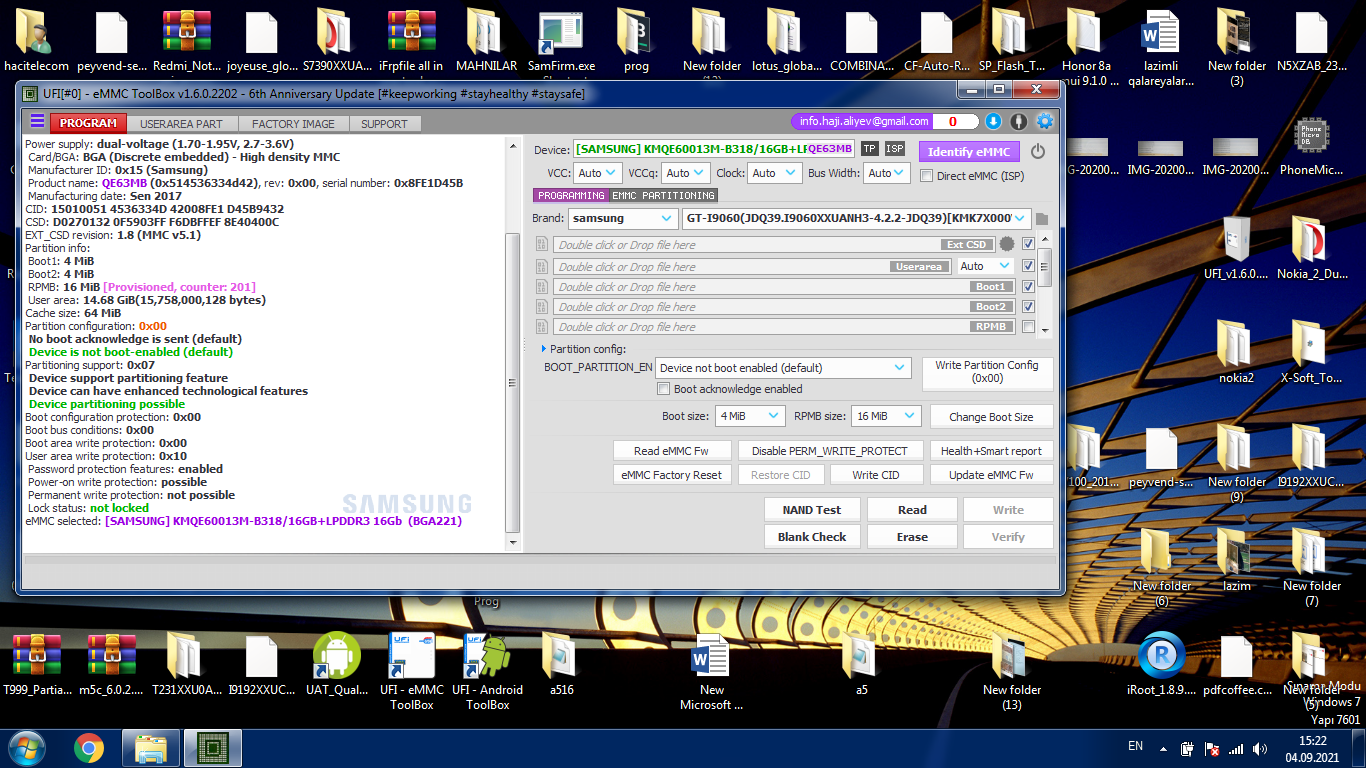Open the BOOT_PARTITION_EN dropdown
Image resolution: width=1366 pixels, height=768 pixels.
click(783, 368)
